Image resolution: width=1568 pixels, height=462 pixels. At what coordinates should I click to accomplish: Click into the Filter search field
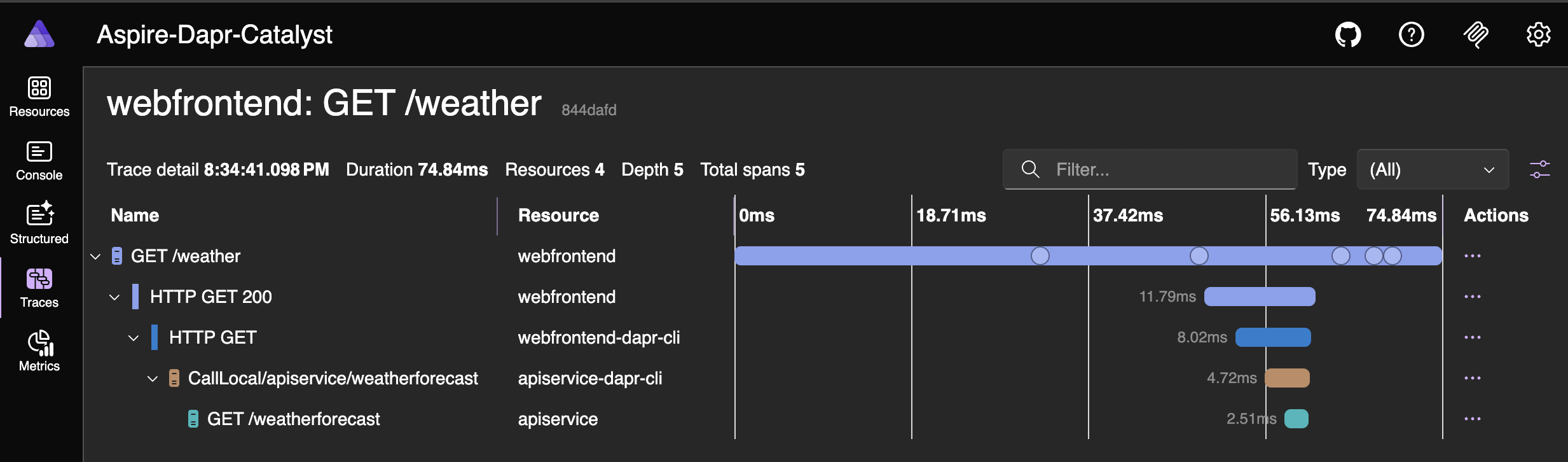click(x=1164, y=169)
